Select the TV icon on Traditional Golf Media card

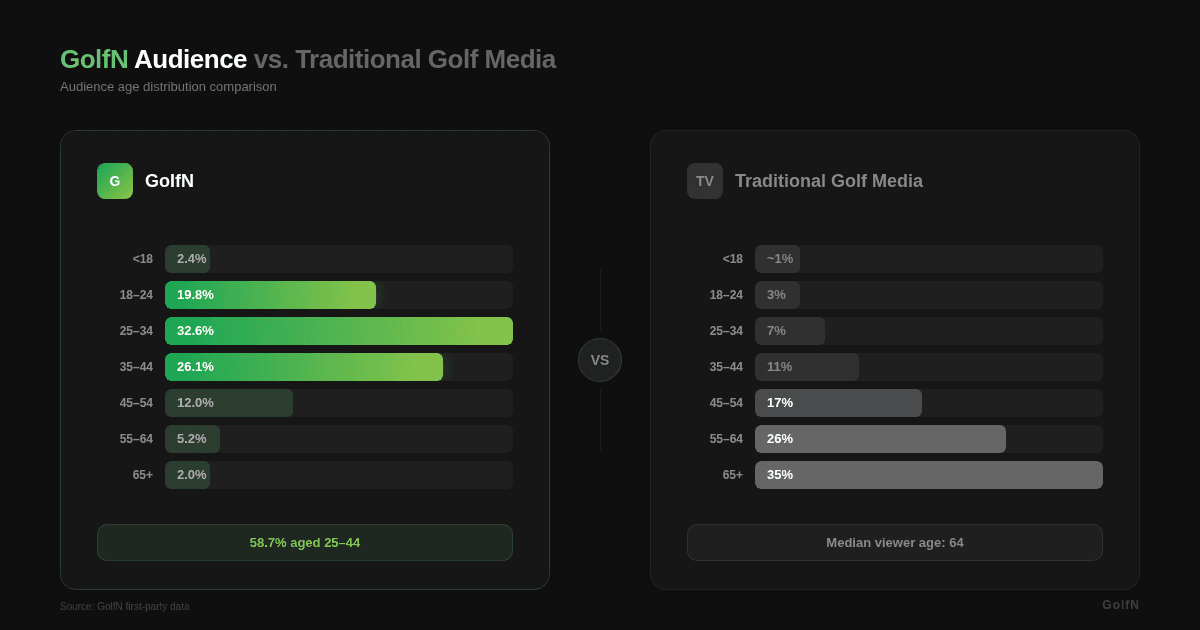705,181
